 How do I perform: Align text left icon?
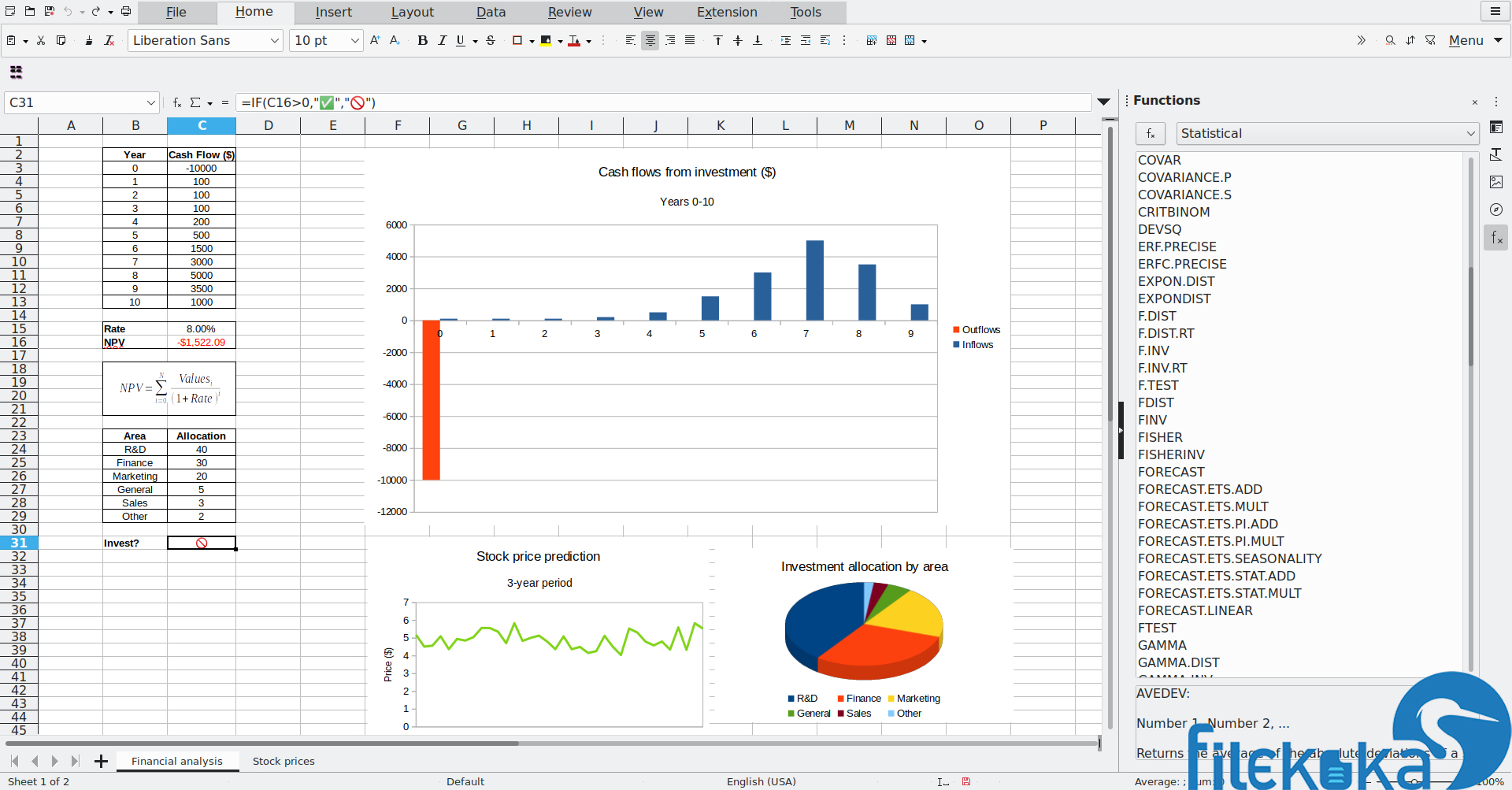[630, 40]
